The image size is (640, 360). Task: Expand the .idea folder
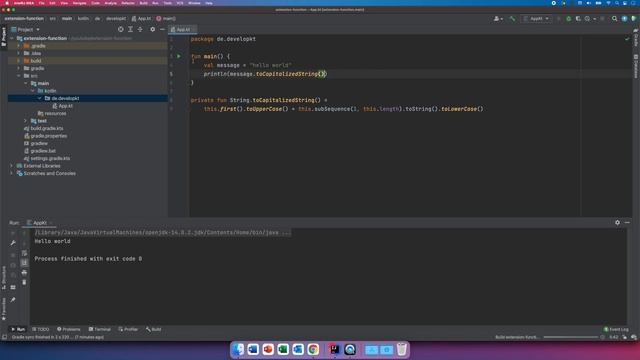coord(18,53)
